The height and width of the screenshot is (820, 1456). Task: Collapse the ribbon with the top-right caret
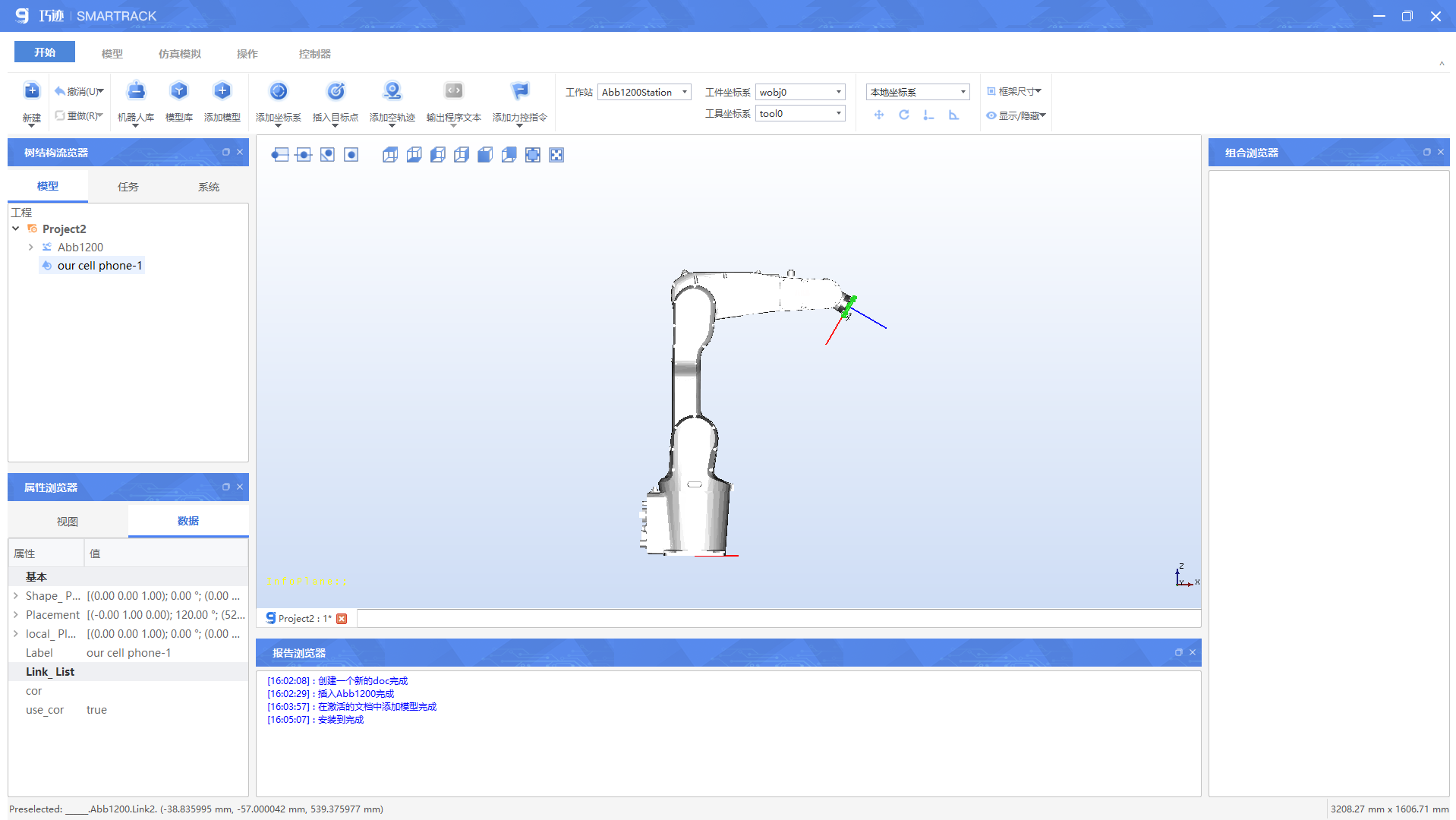coord(1442,64)
